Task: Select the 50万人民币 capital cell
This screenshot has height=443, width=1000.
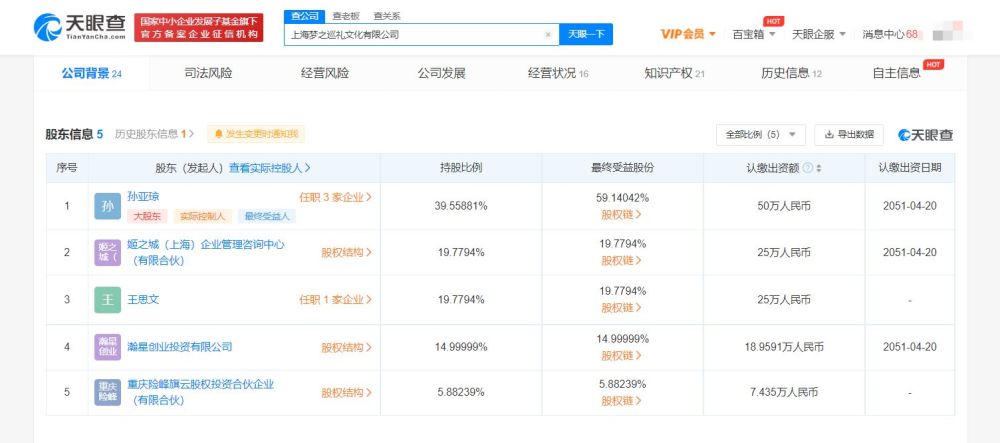Action: click(x=784, y=206)
